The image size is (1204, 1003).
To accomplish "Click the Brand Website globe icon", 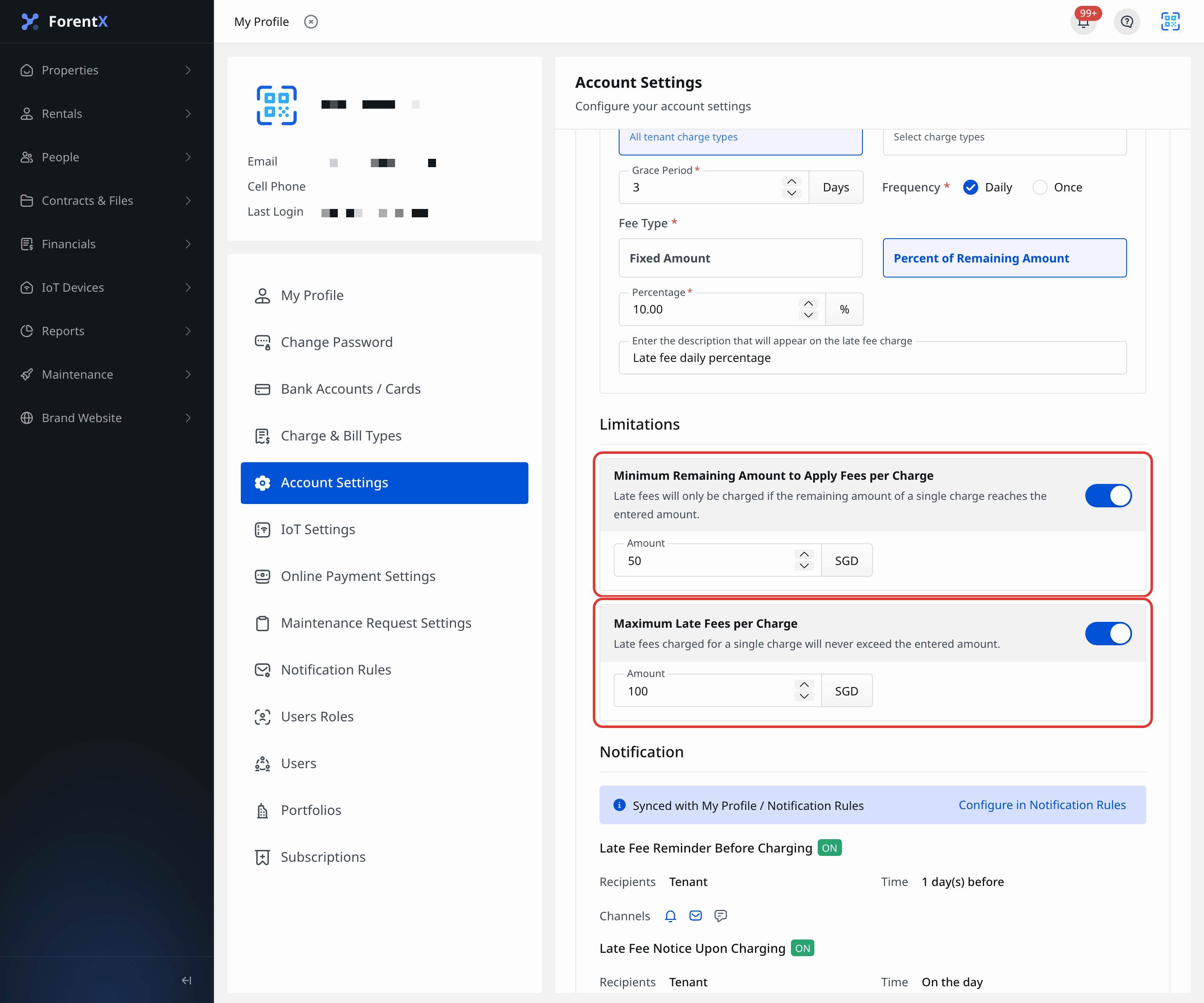I will pos(26,418).
